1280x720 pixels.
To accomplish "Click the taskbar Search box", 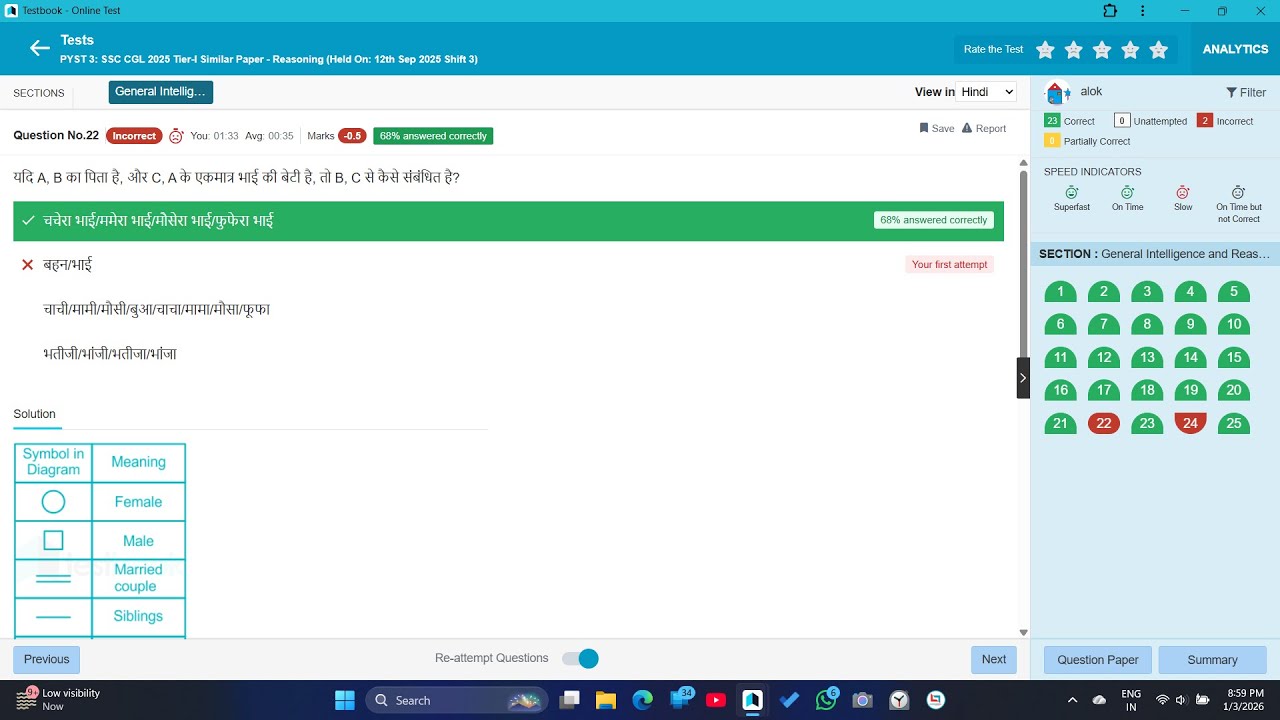I will [456, 700].
